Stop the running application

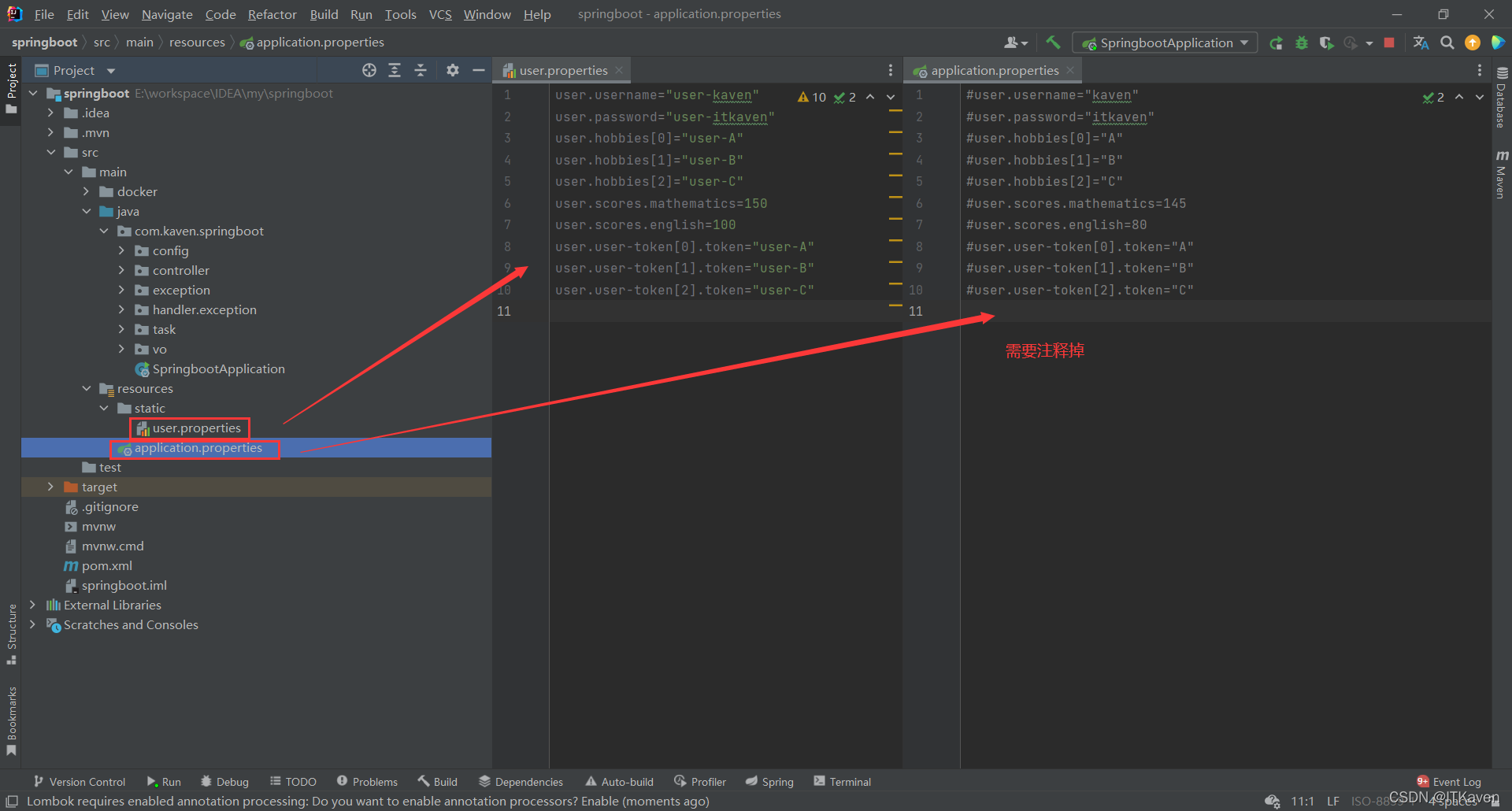(x=1389, y=43)
